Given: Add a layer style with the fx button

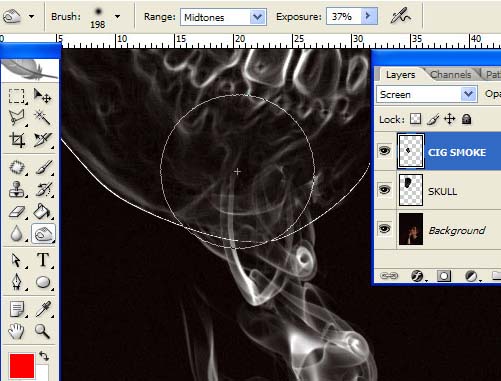Looking at the screenshot, I should pos(417,276).
